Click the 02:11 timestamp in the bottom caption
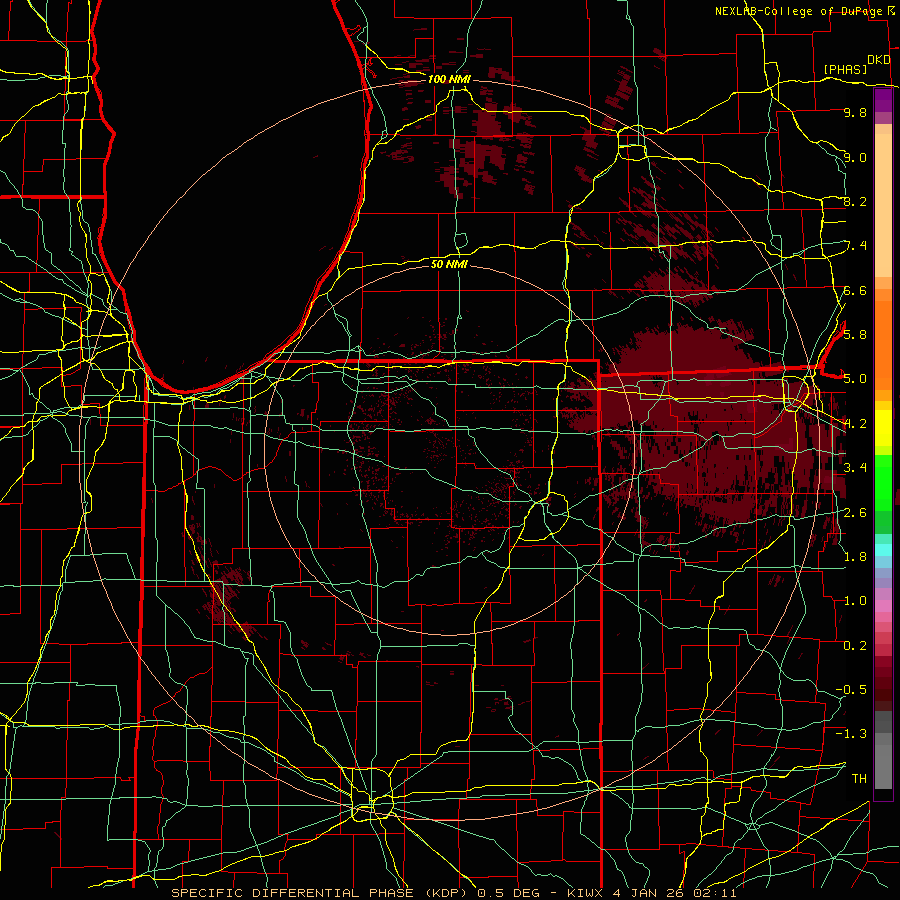Image resolution: width=900 pixels, height=900 pixels. (717, 893)
